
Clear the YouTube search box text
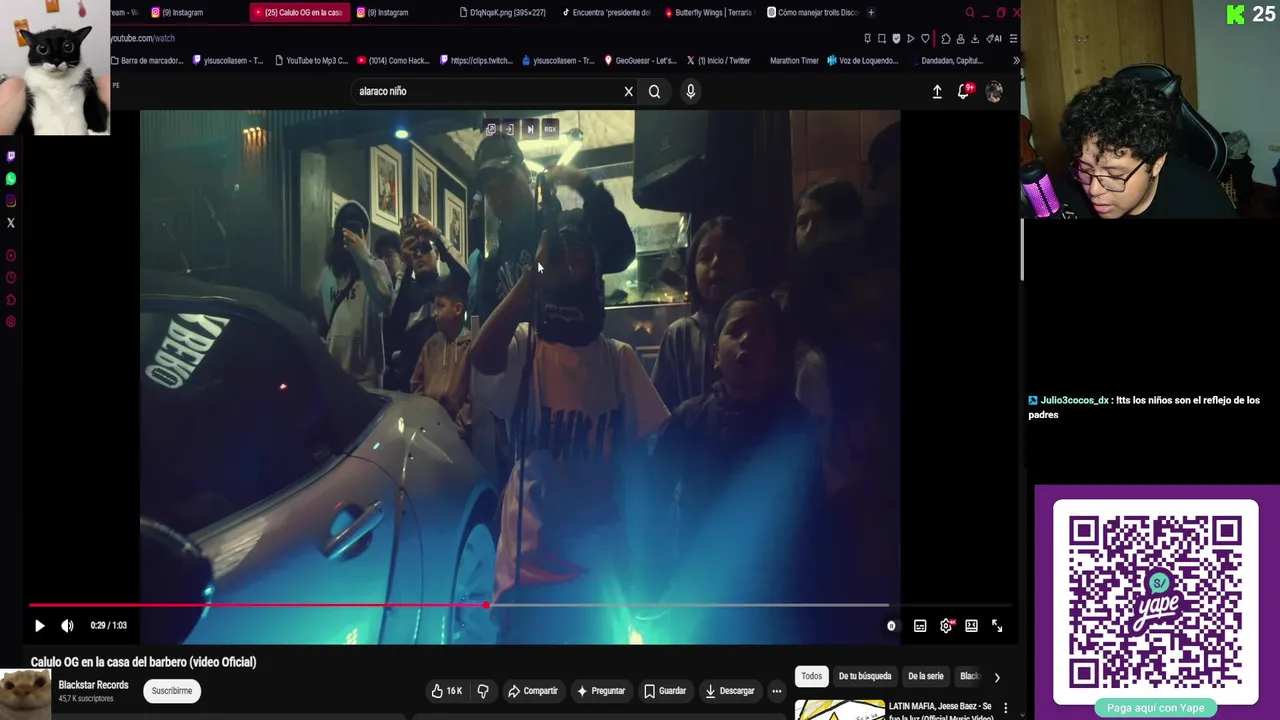coord(628,91)
